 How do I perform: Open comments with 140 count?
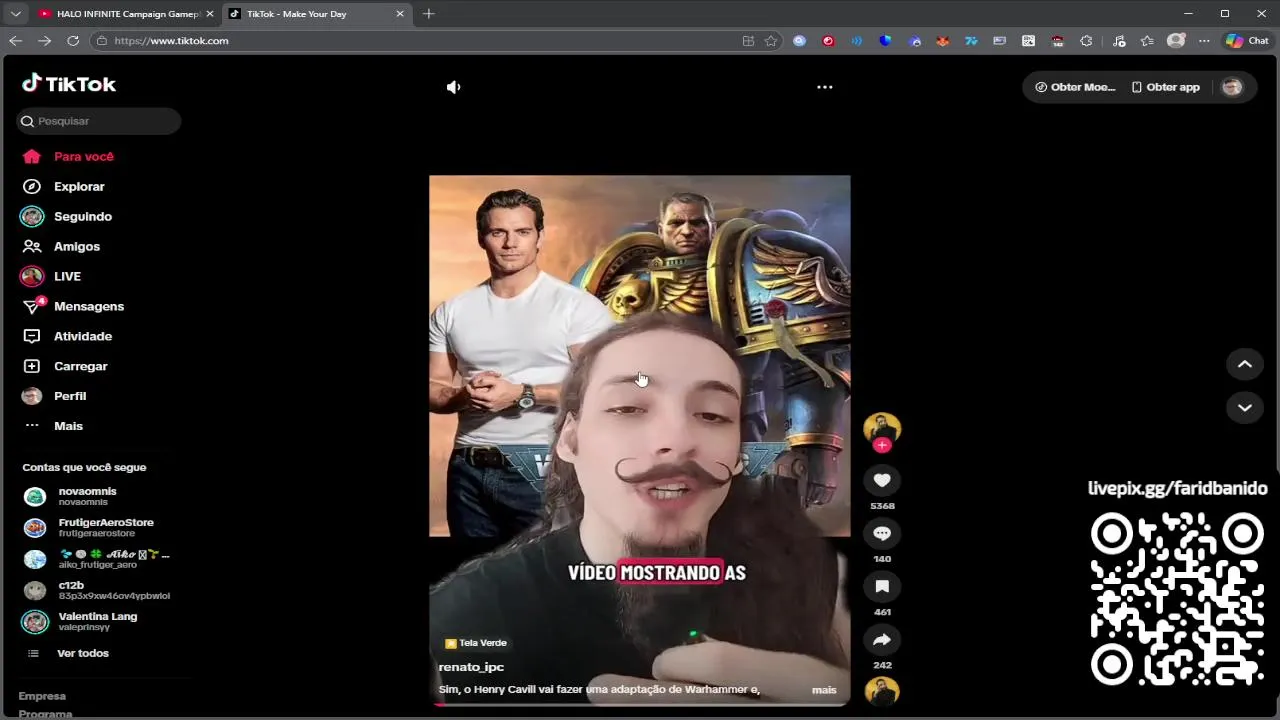882,534
